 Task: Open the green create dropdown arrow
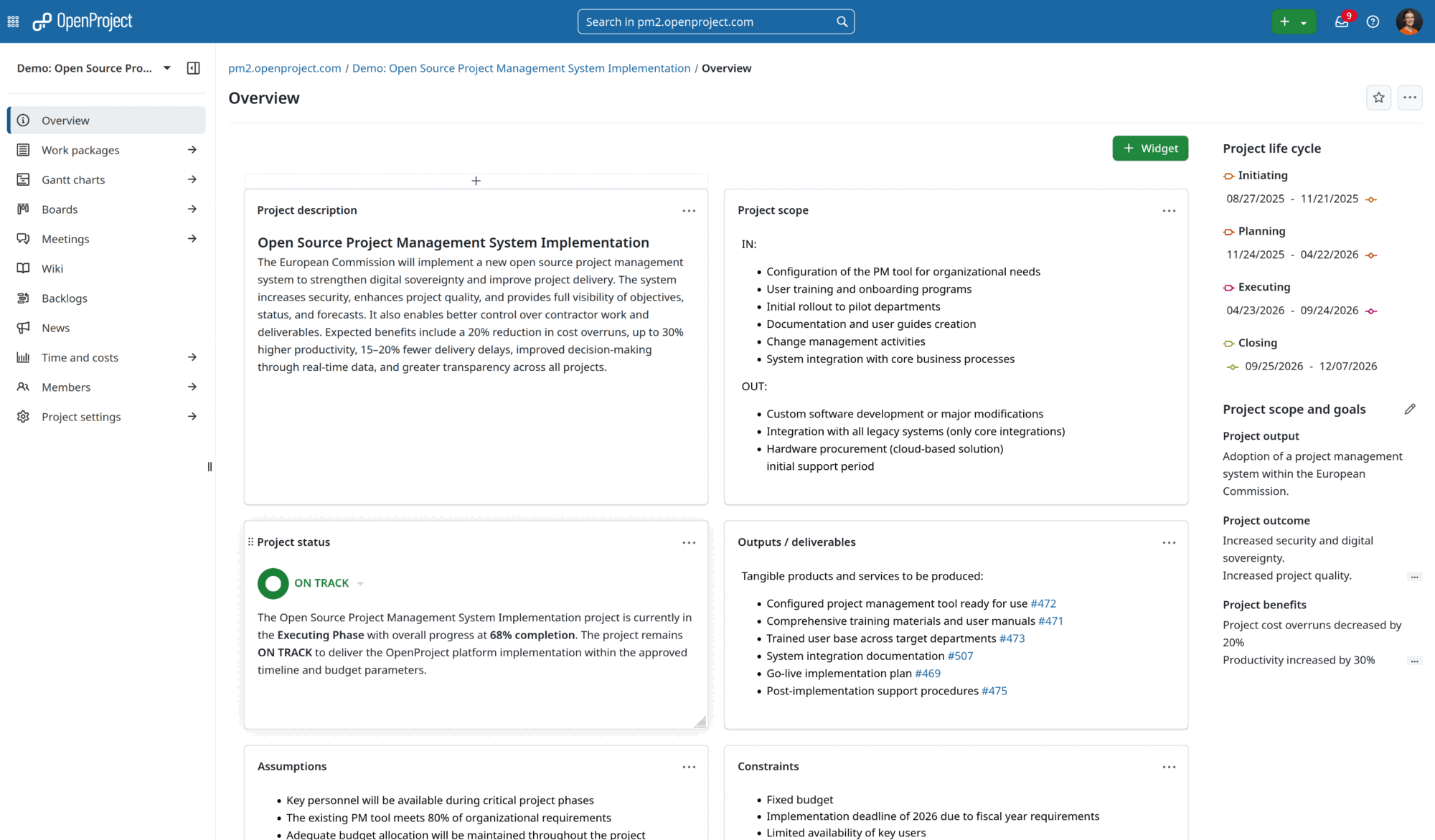(x=1305, y=22)
